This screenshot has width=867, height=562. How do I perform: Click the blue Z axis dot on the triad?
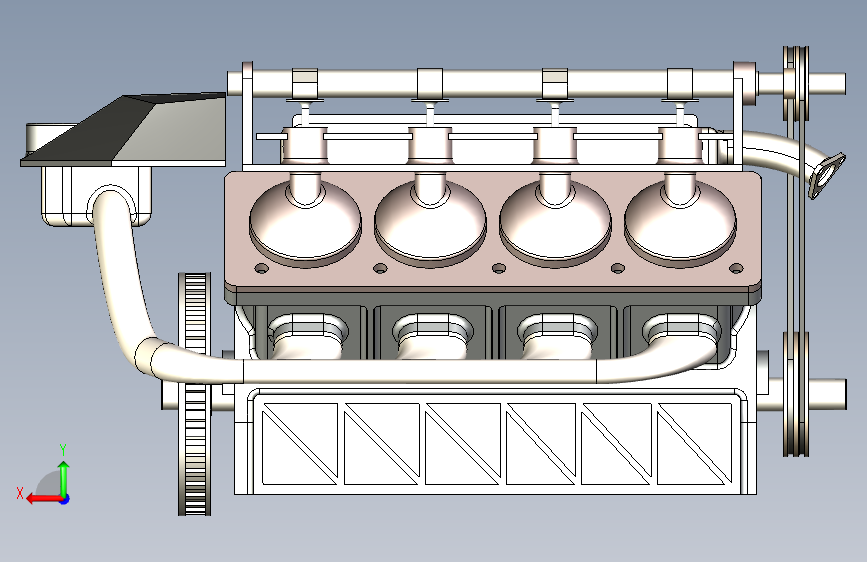tap(65, 499)
